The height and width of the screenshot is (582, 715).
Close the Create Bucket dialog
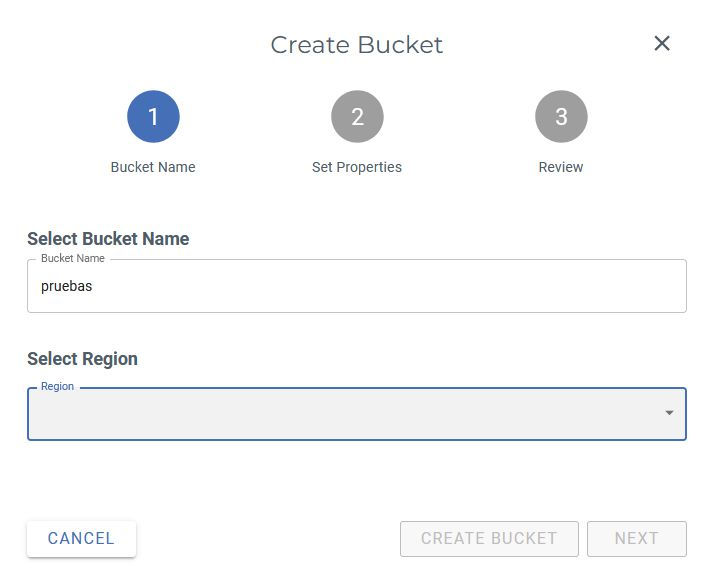pyautogui.click(x=662, y=43)
